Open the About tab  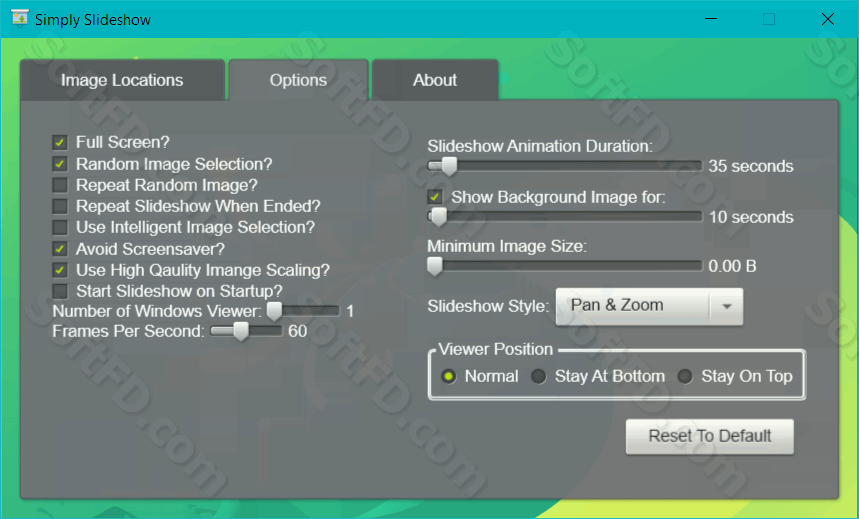435,80
